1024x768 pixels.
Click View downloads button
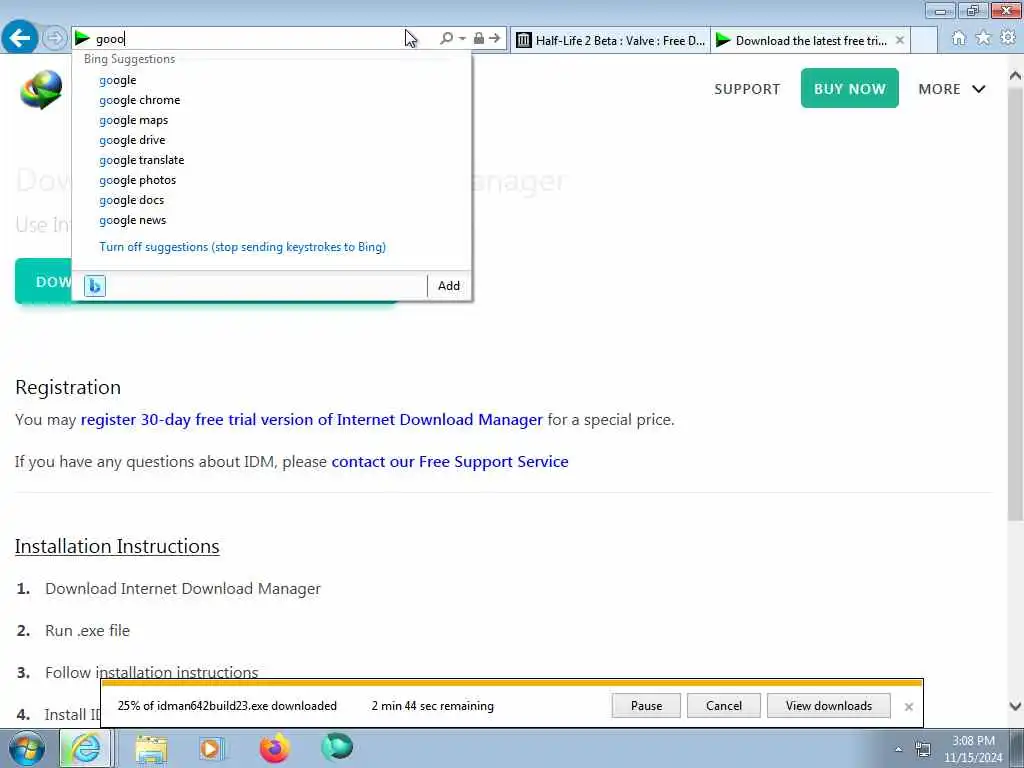pyautogui.click(x=829, y=706)
